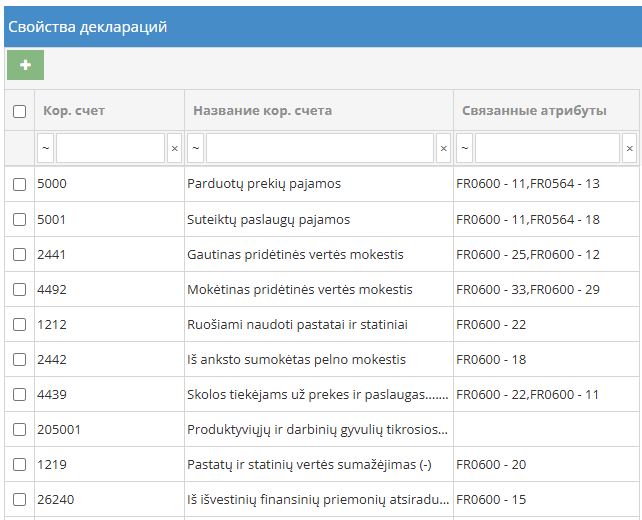Screen dimensions: 642x520
Task: Check the row for account 4492
Action: pyautogui.click(x=19, y=289)
